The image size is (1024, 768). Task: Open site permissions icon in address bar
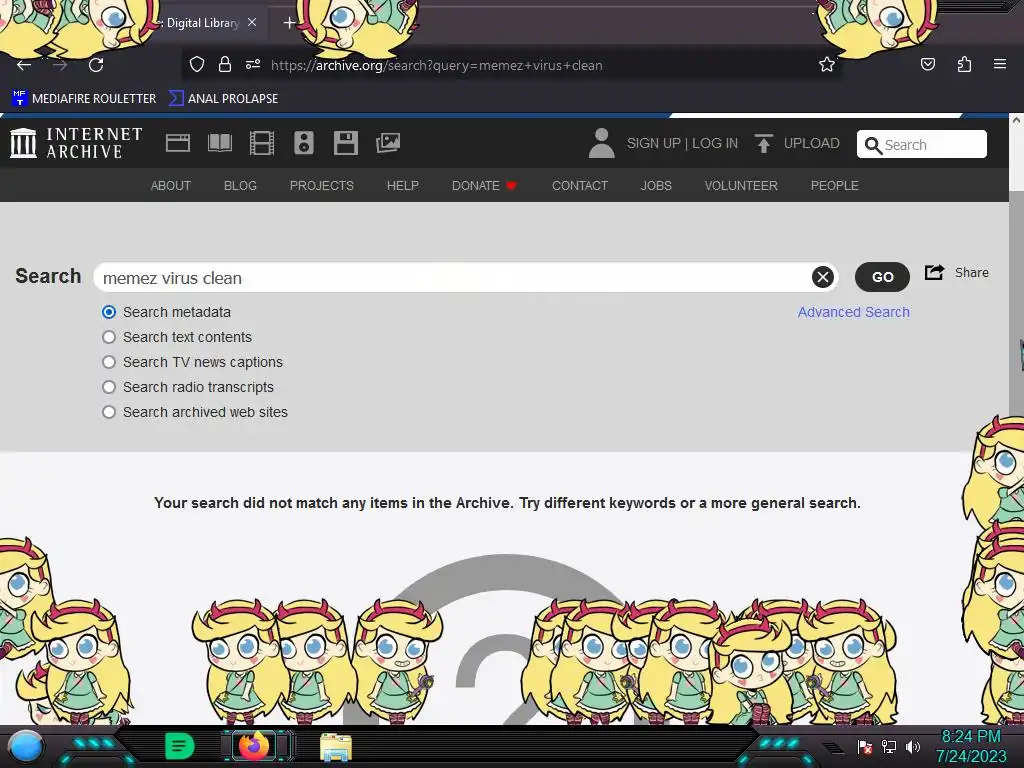pyautogui.click(x=253, y=65)
